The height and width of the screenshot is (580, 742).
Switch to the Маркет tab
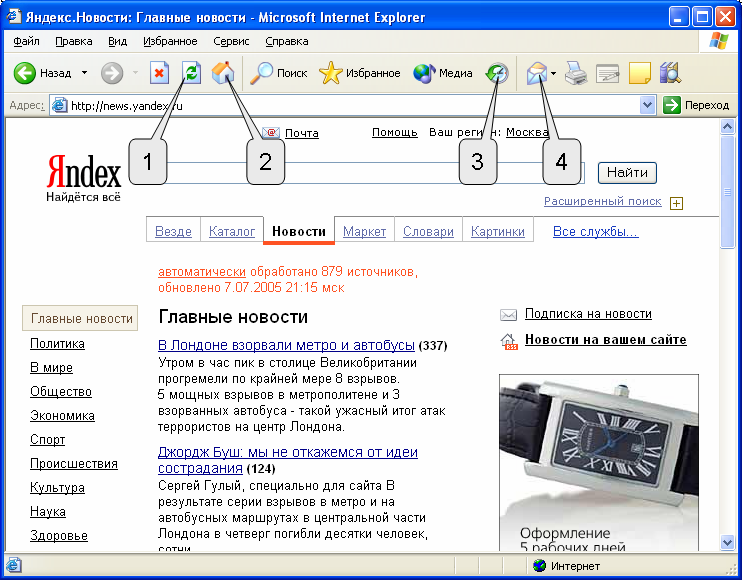[x=364, y=231]
